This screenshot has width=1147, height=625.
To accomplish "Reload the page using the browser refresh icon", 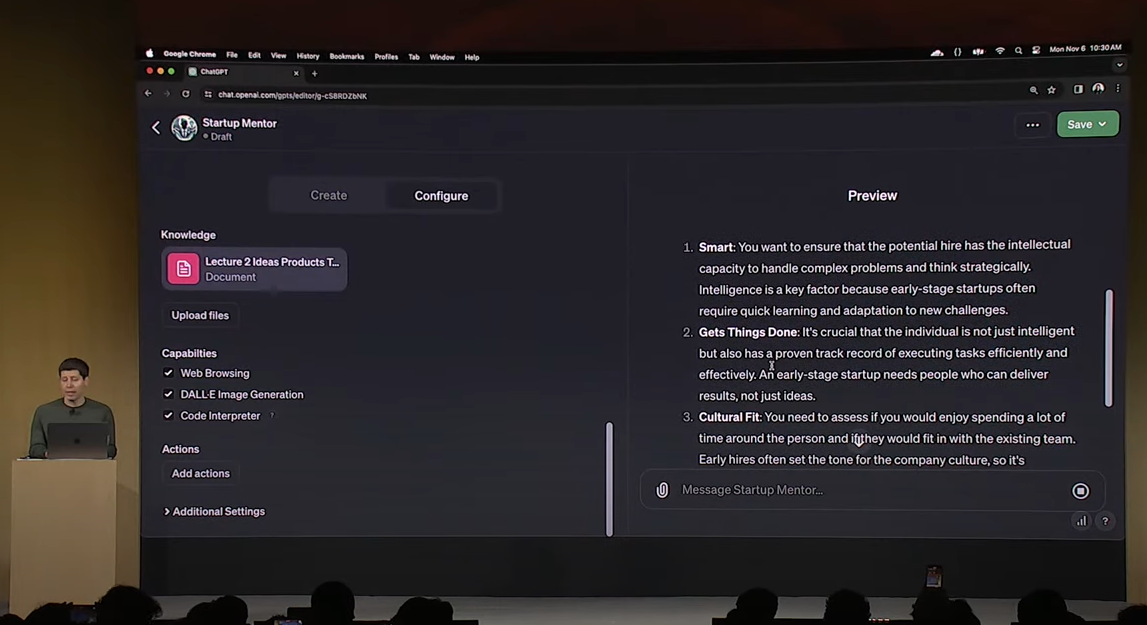I will click(x=186, y=94).
